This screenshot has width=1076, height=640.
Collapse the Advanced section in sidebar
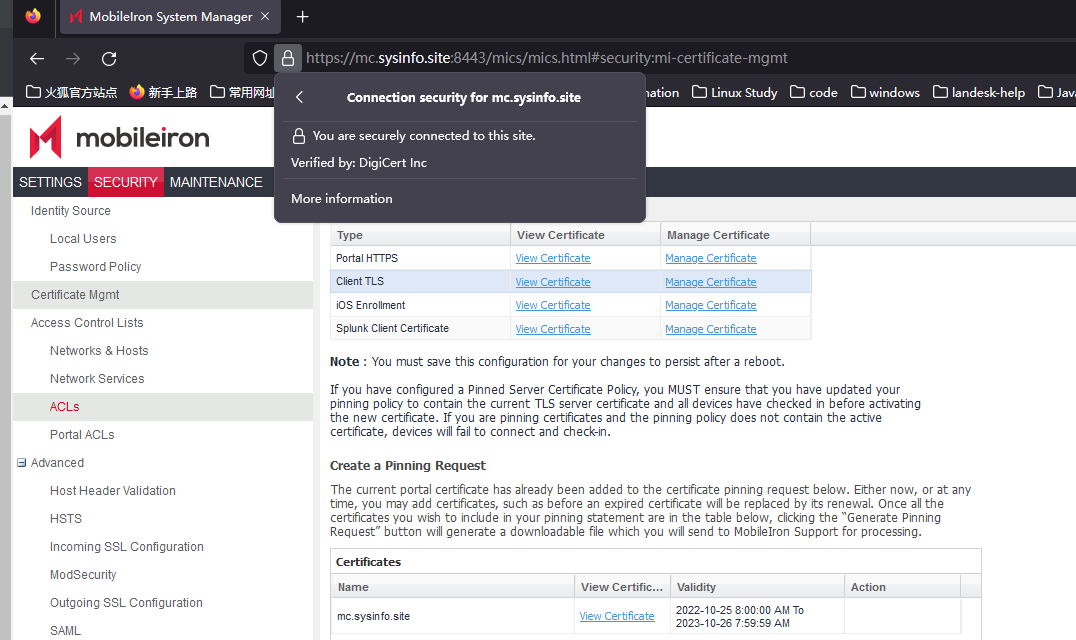(21, 463)
